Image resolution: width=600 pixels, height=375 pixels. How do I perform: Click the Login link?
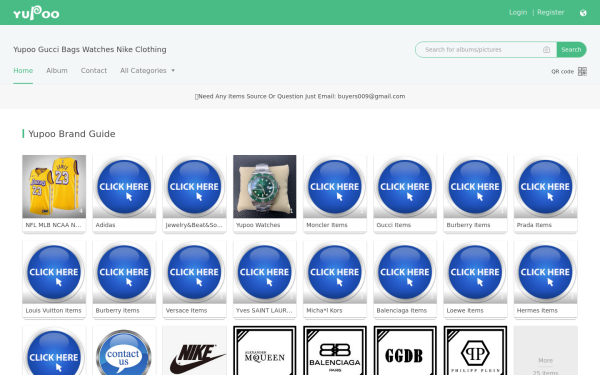coord(518,13)
